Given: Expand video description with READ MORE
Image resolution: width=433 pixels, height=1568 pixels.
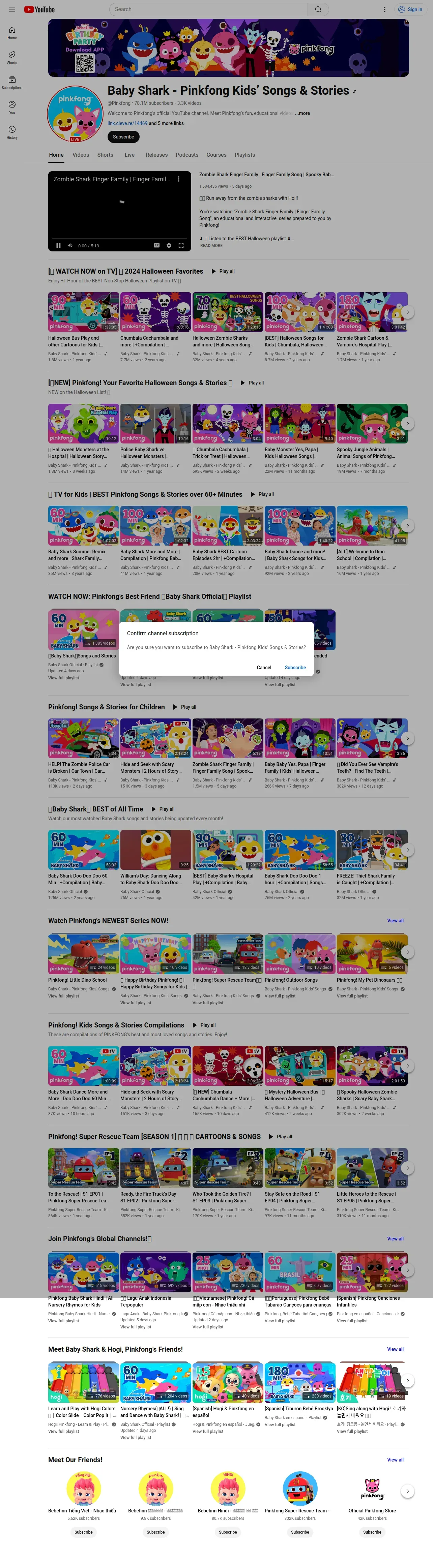Looking at the screenshot, I should coord(211,246).
